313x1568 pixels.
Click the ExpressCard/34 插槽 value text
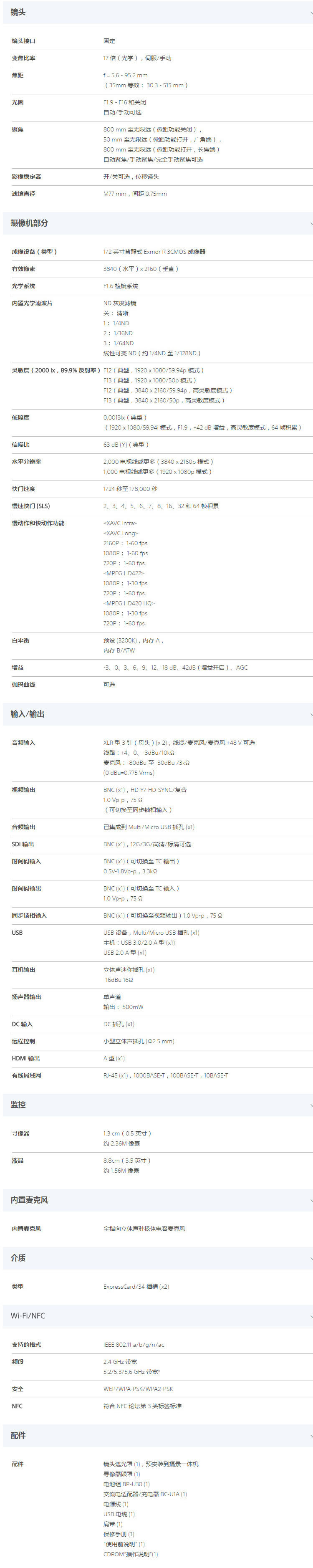pos(136,1287)
